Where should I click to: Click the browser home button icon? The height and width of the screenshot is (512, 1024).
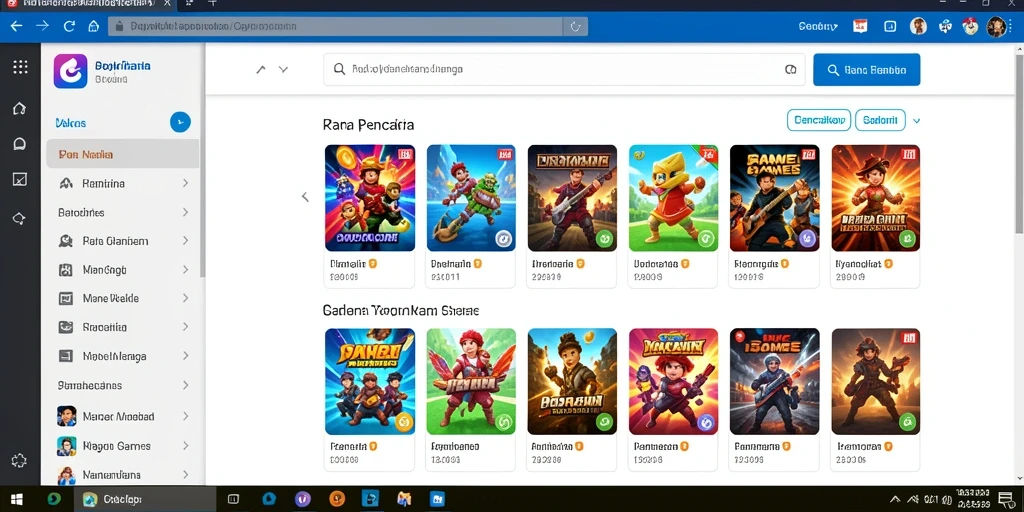[x=93, y=26]
